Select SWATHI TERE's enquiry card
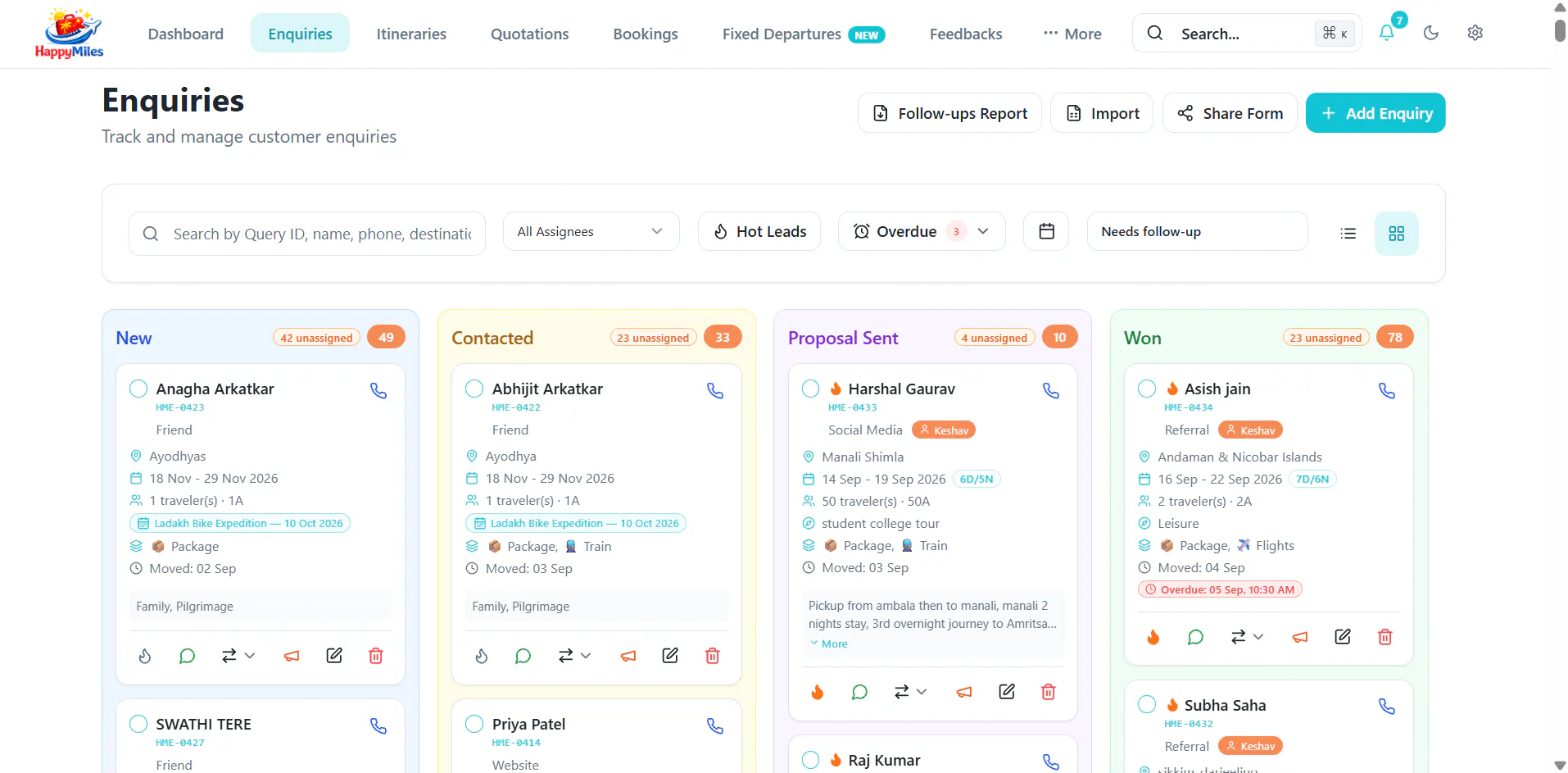This screenshot has height=773, width=1568. click(138, 724)
